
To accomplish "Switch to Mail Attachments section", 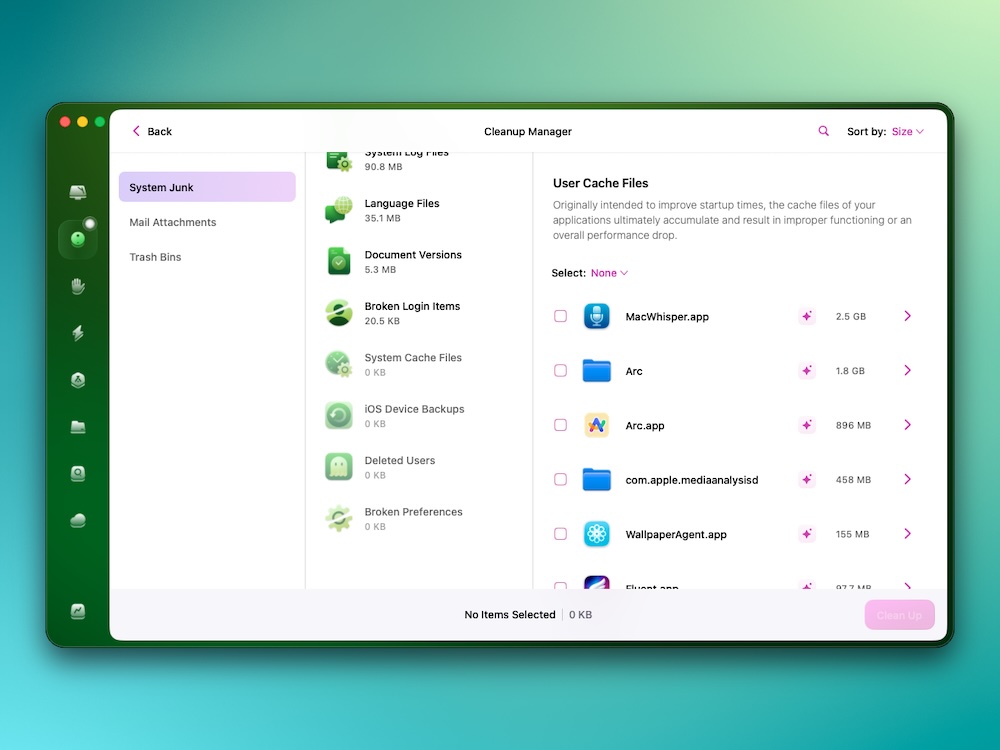I will pos(172,222).
